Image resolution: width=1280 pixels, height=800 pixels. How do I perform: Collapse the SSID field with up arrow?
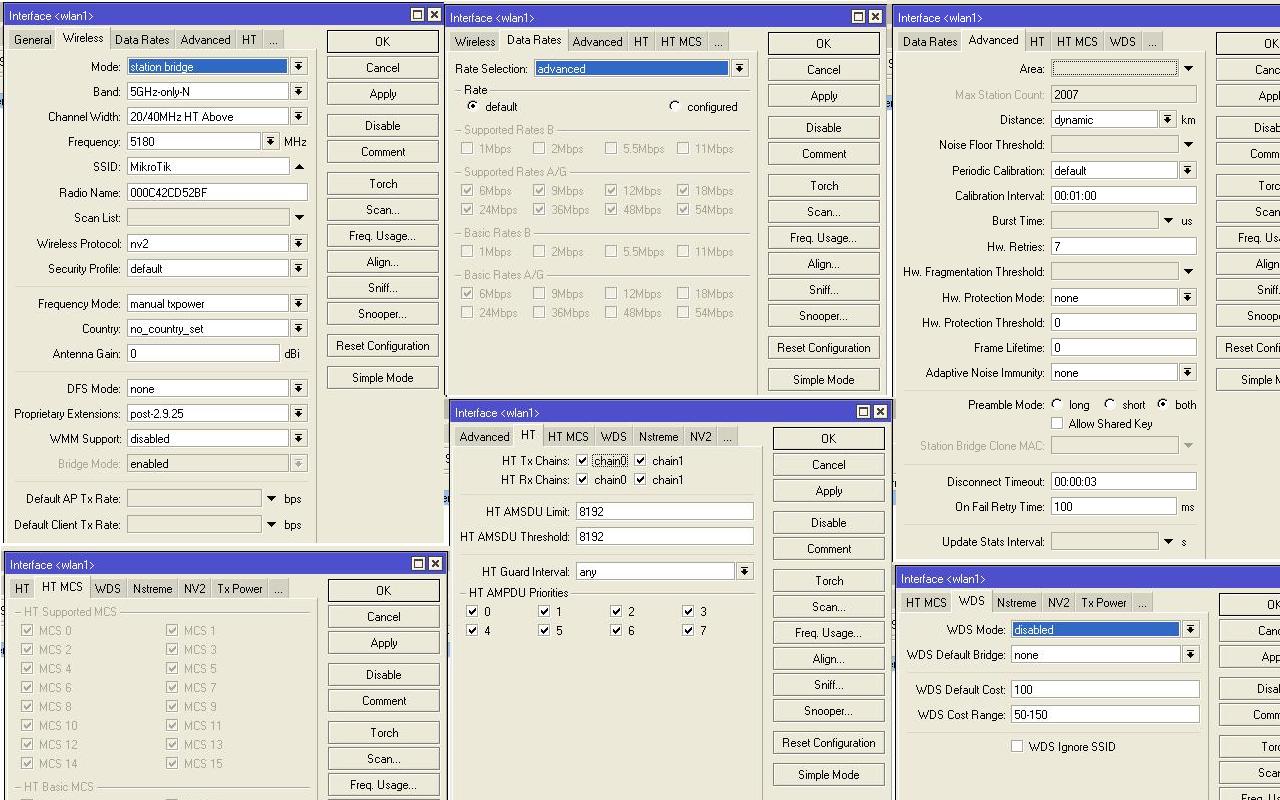tap(299, 167)
